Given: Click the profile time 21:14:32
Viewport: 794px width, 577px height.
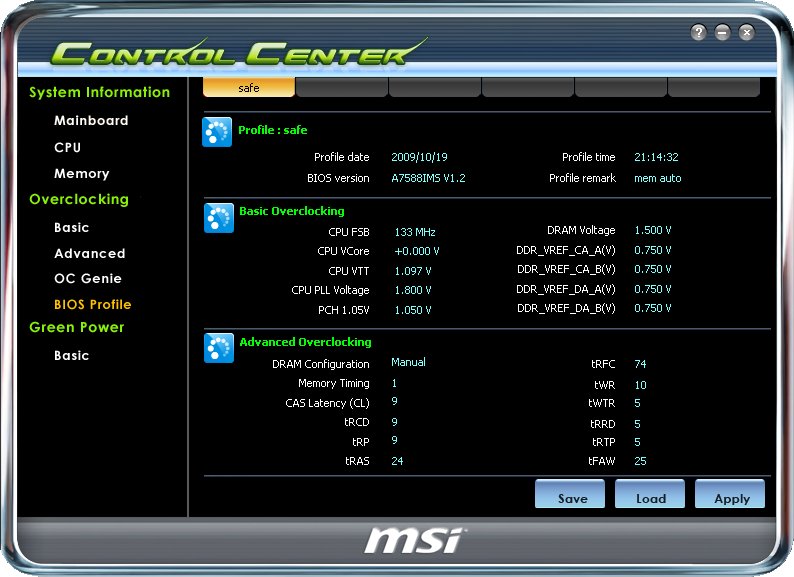Looking at the screenshot, I should 656,157.
